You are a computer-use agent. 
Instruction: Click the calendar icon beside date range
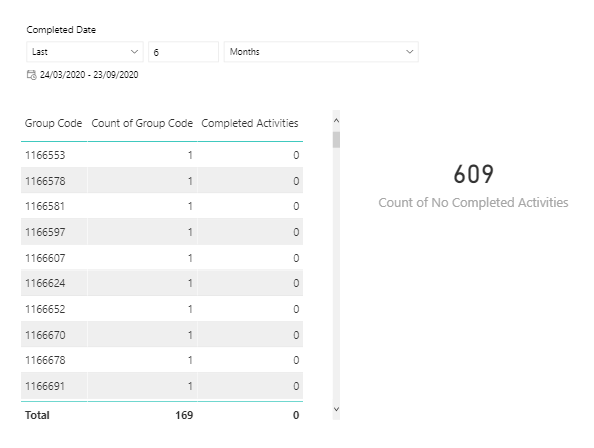click(31, 75)
